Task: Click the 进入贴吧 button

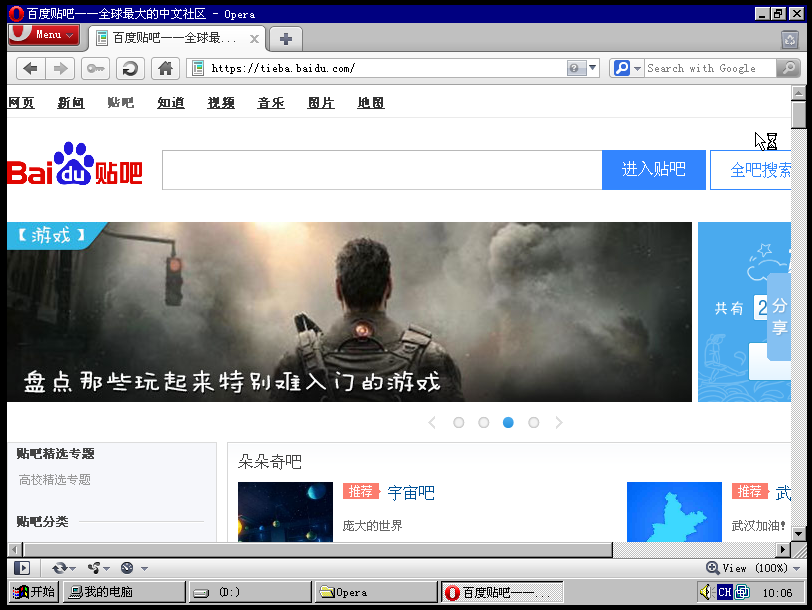Action: coord(654,170)
